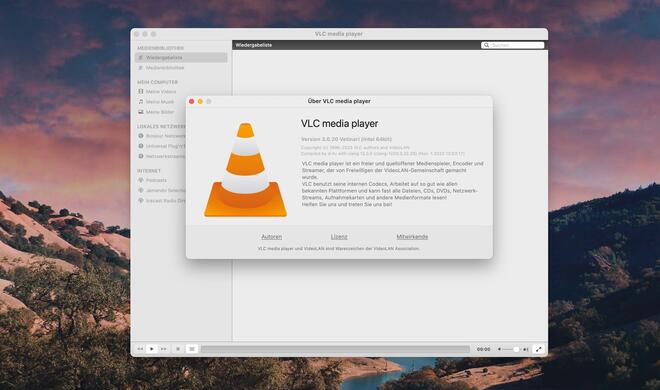Click the search magnifier icon in the playlist header
Image resolution: width=660 pixels, height=390 pixels.
[486, 45]
